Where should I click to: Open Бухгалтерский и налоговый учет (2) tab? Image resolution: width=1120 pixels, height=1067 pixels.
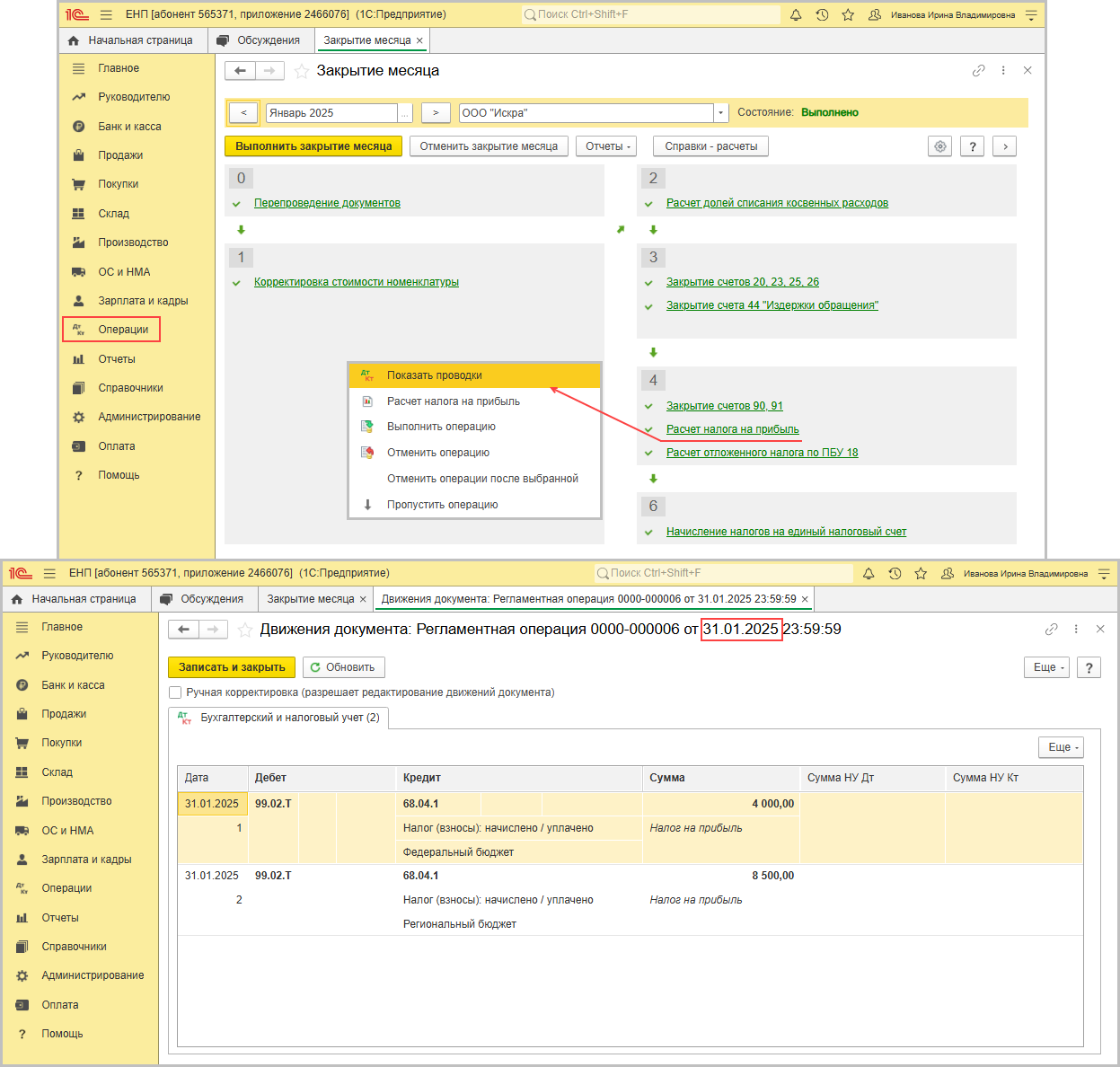tap(279, 718)
